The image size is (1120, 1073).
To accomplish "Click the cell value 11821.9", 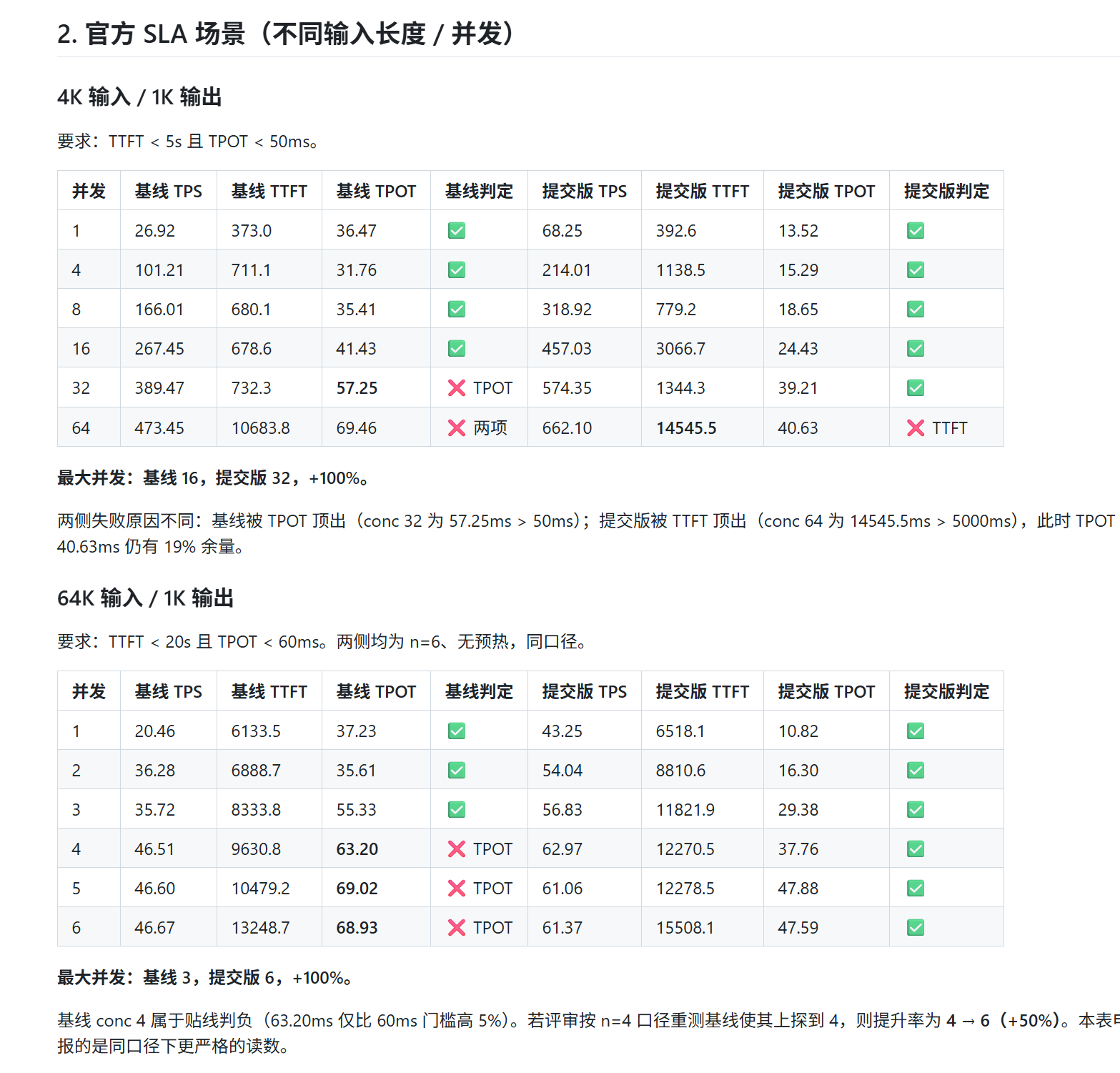I will point(685,810).
